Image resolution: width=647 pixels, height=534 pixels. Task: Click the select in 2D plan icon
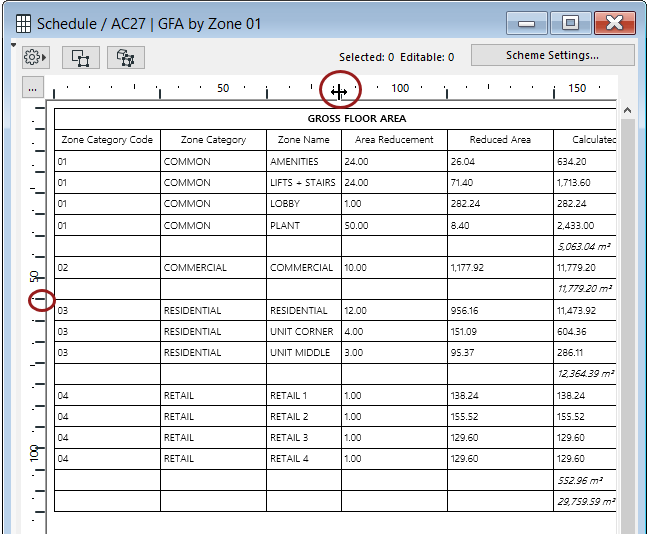[80, 57]
